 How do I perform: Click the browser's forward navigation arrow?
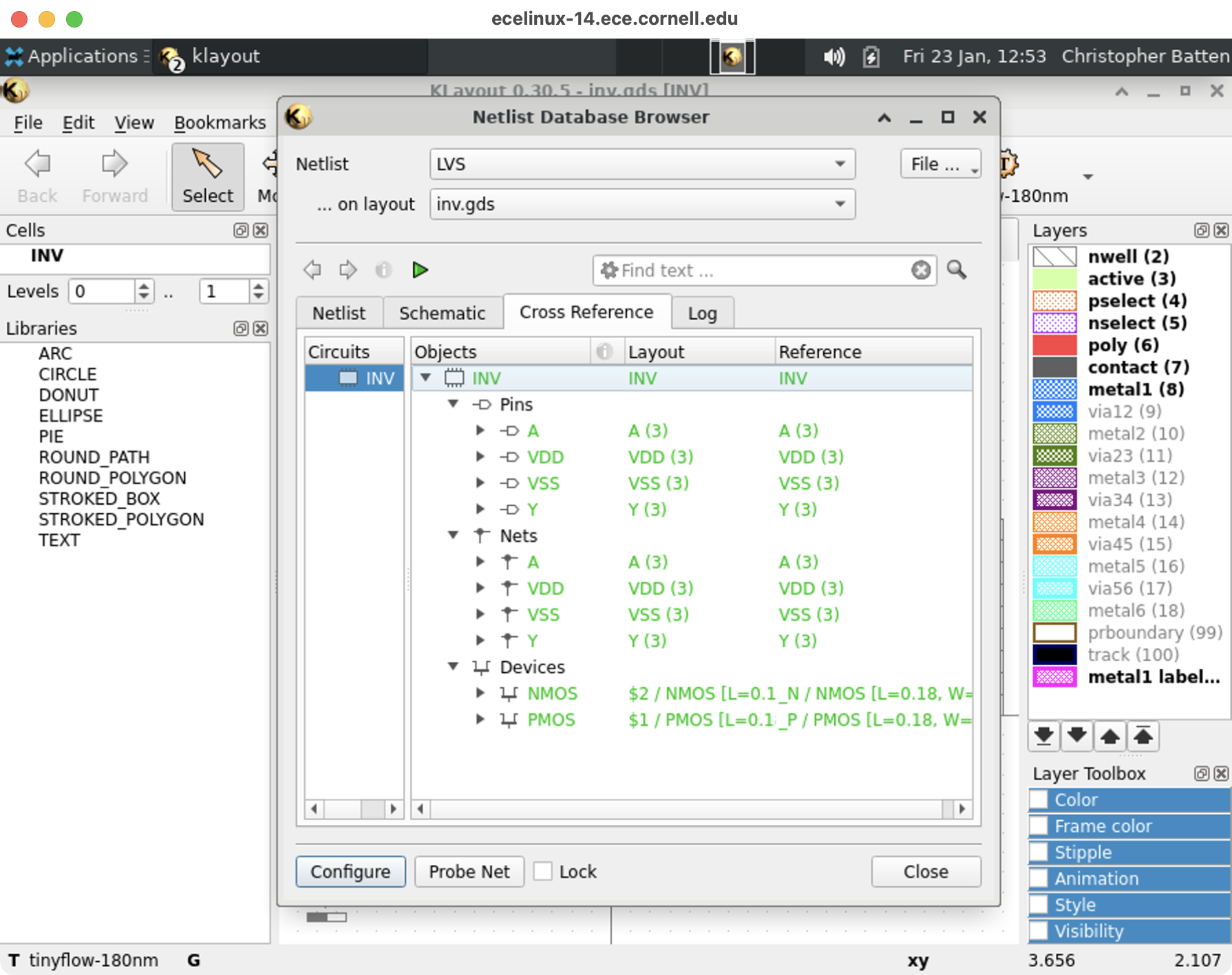tap(348, 270)
